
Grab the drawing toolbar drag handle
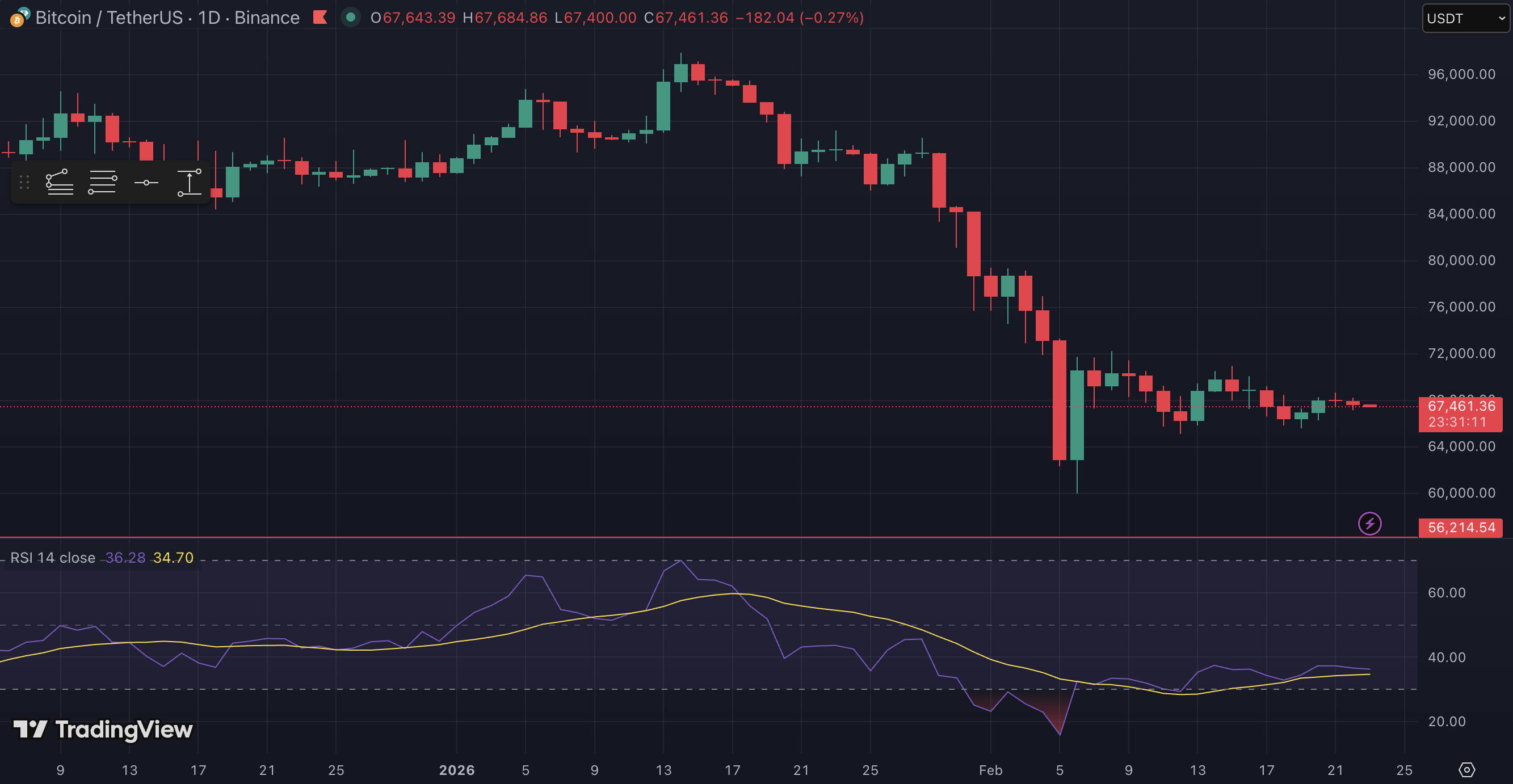pos(24,182)
